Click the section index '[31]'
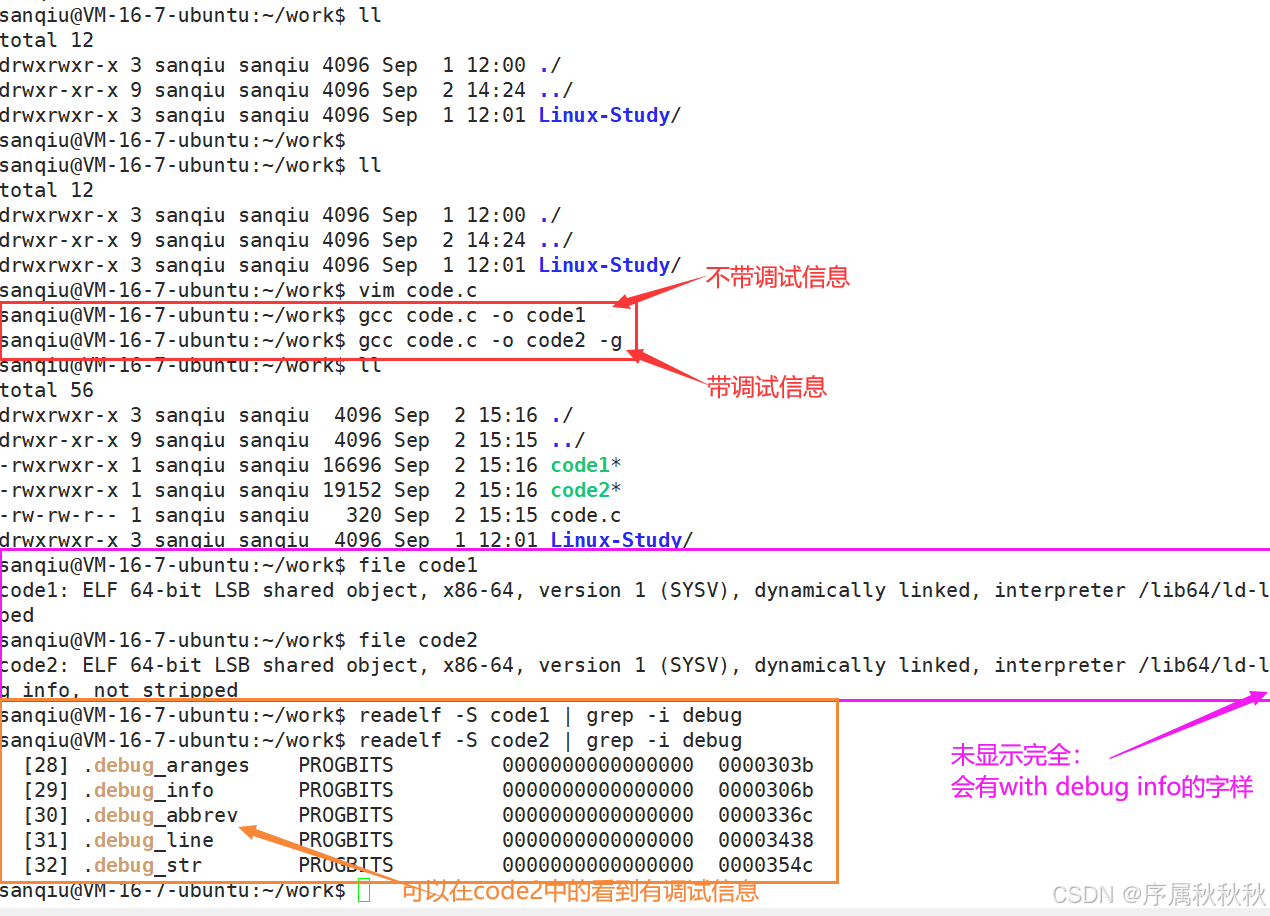The image size is (1270, 916). tap(47, 840)
